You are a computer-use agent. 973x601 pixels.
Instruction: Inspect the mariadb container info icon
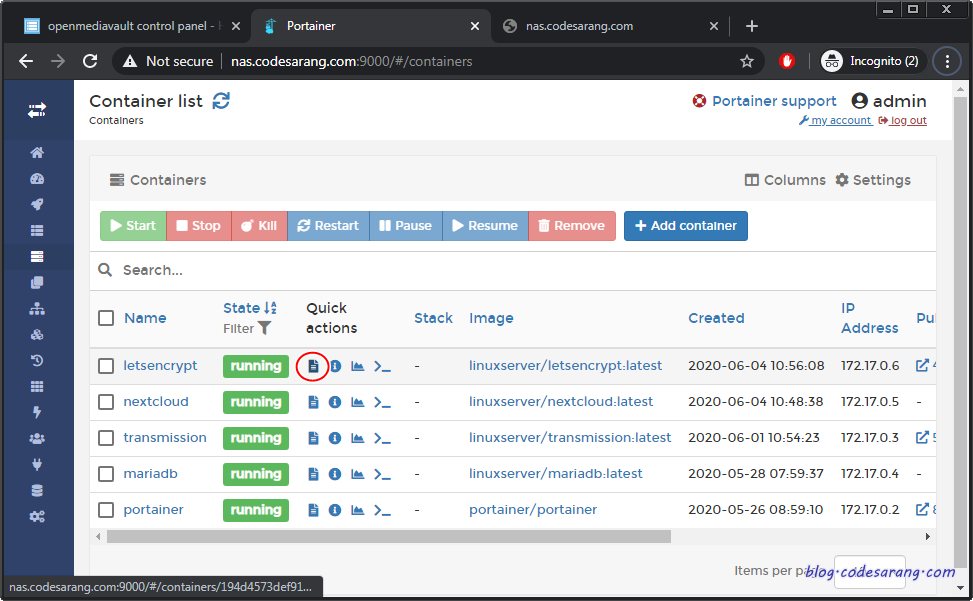(x=335, y=474)
